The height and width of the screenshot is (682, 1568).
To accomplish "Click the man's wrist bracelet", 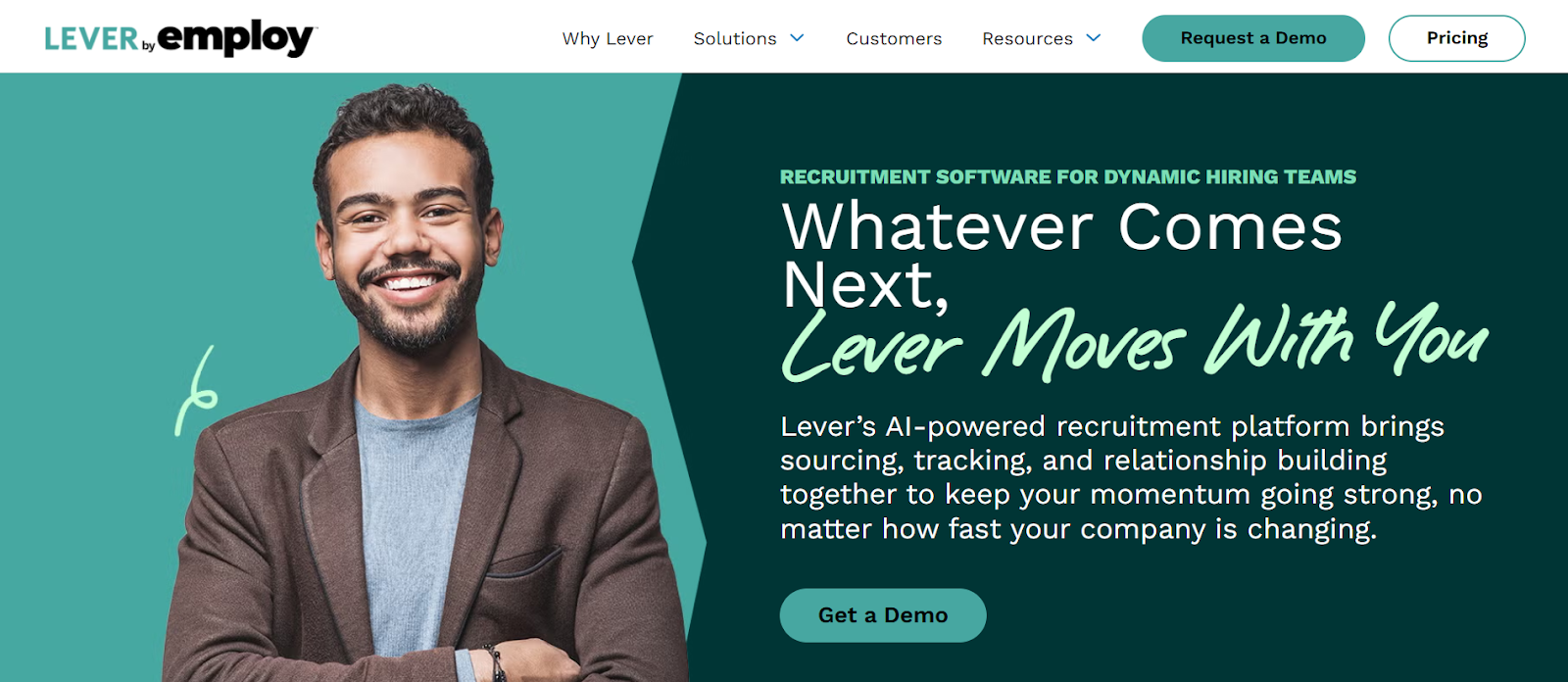I will (495, 662).
